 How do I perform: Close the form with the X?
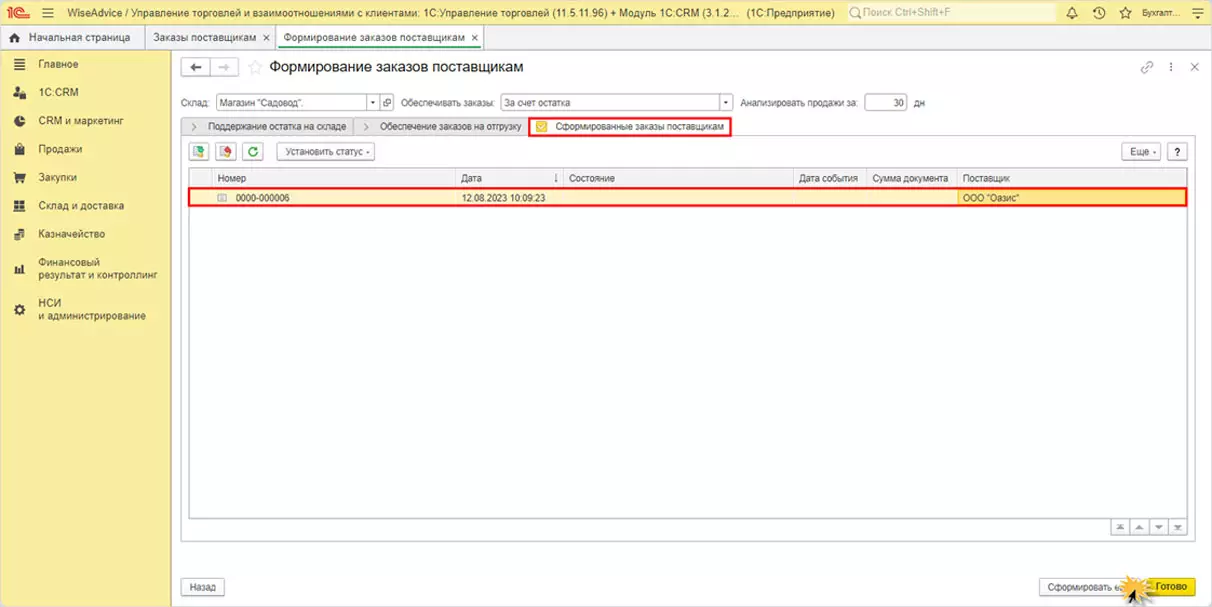[1194, 67]
